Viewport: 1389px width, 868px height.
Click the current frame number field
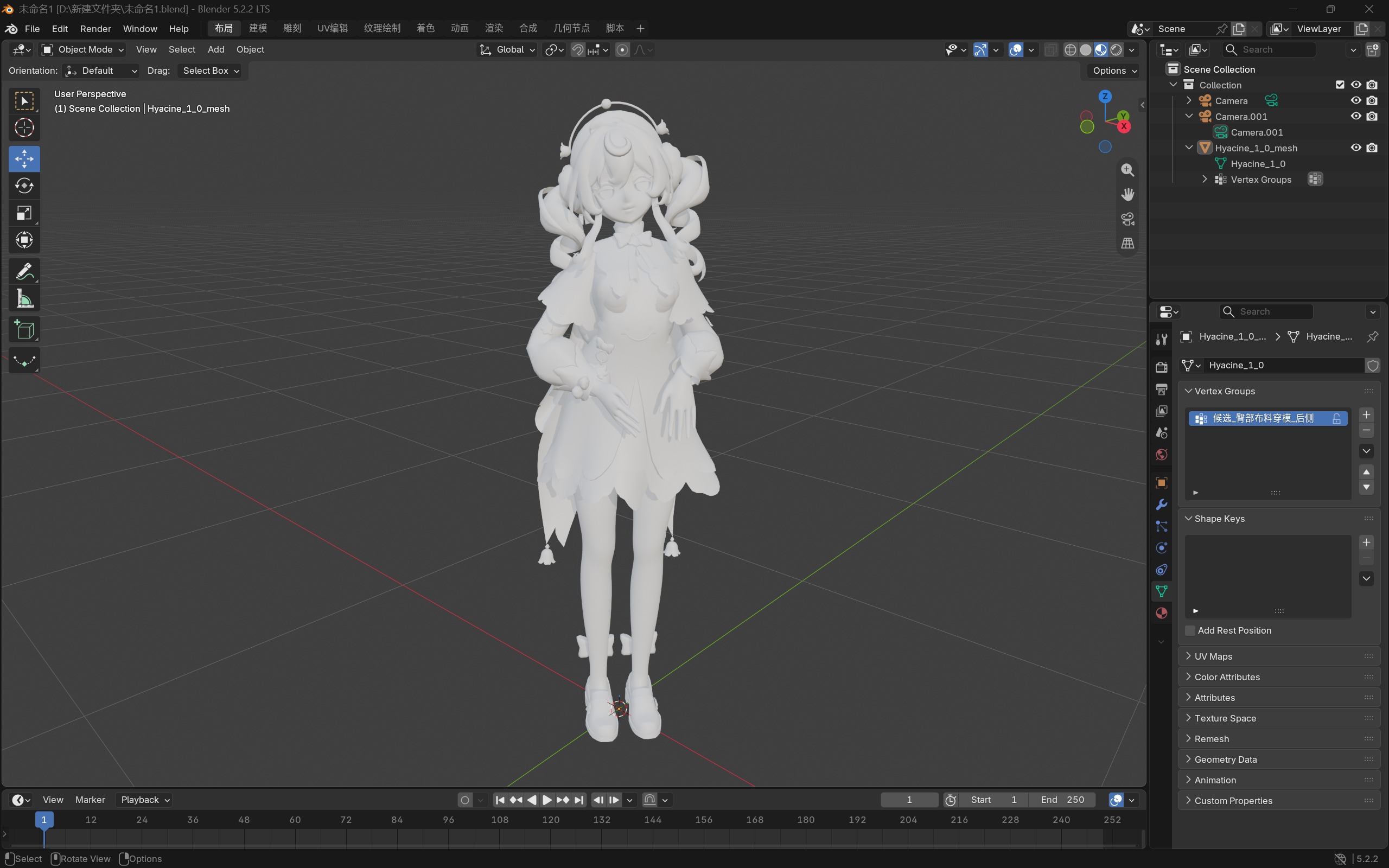coord(909,800)
